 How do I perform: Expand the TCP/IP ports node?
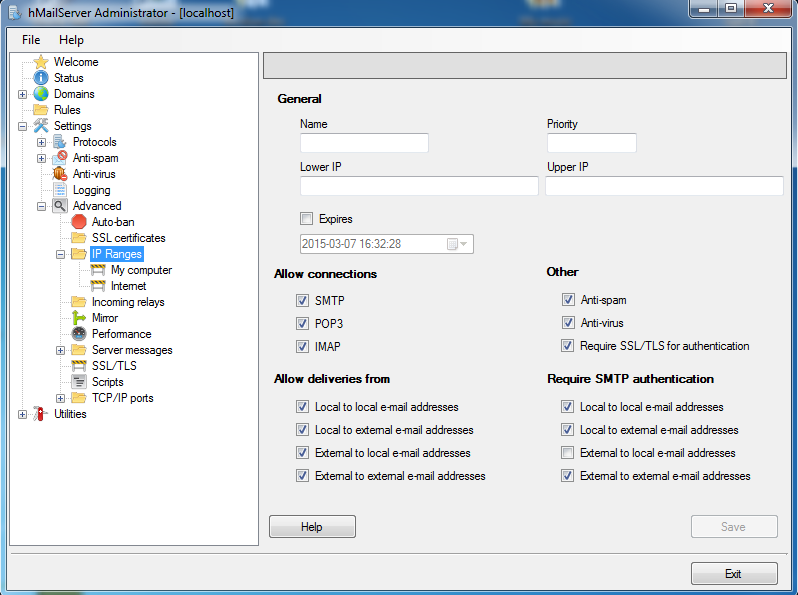[61, 398]
